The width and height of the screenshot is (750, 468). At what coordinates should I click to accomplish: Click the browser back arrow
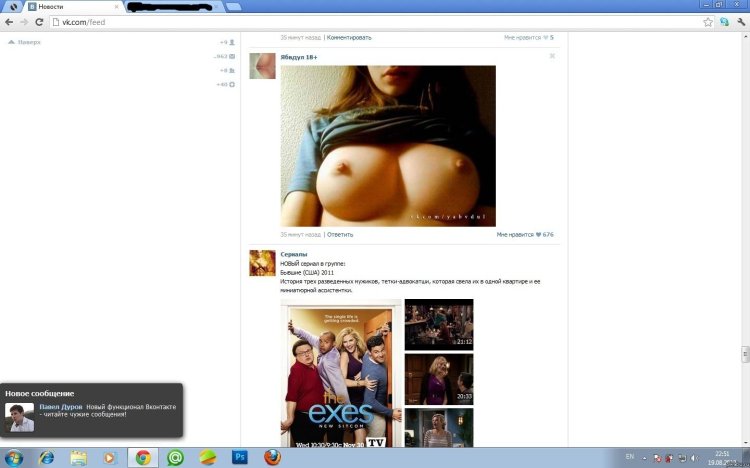point(8,21)
